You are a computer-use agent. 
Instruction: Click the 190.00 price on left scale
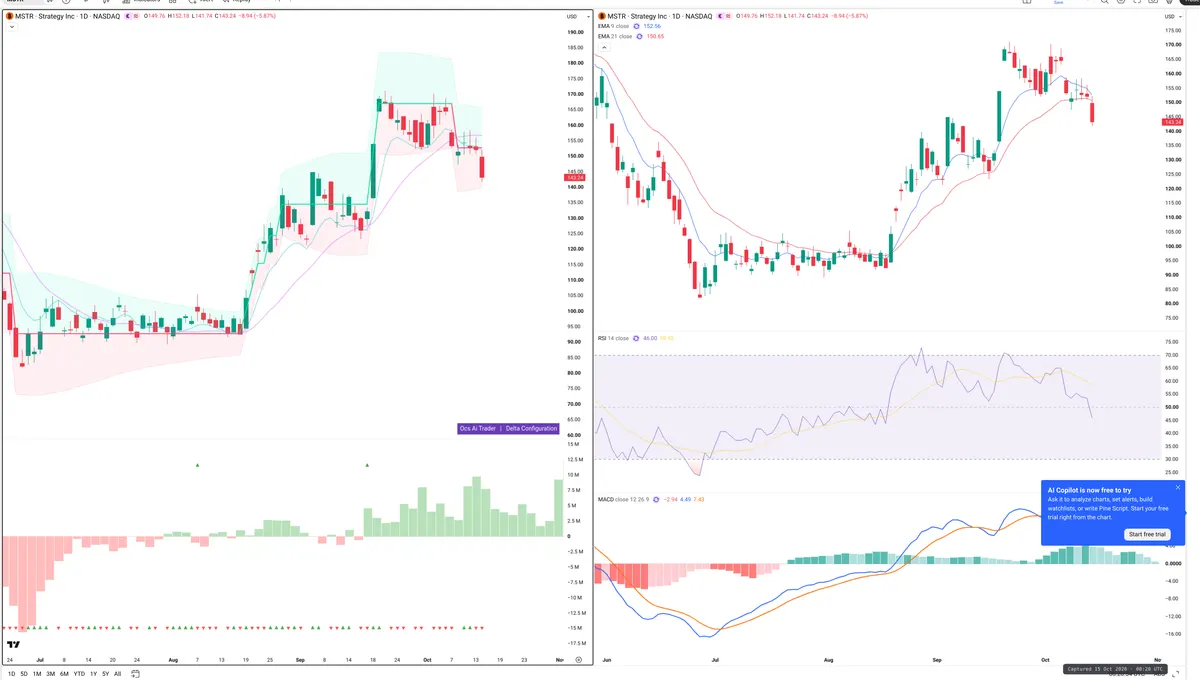pos(574,32)
